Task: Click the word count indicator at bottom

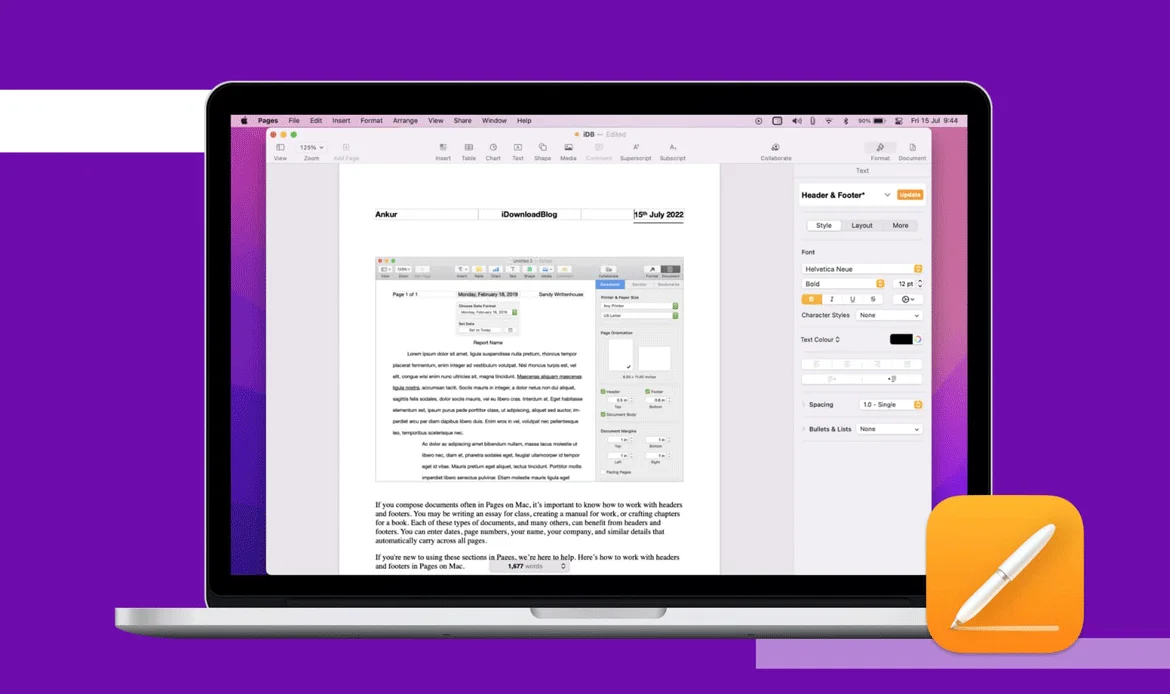Action: coord(529,566)
